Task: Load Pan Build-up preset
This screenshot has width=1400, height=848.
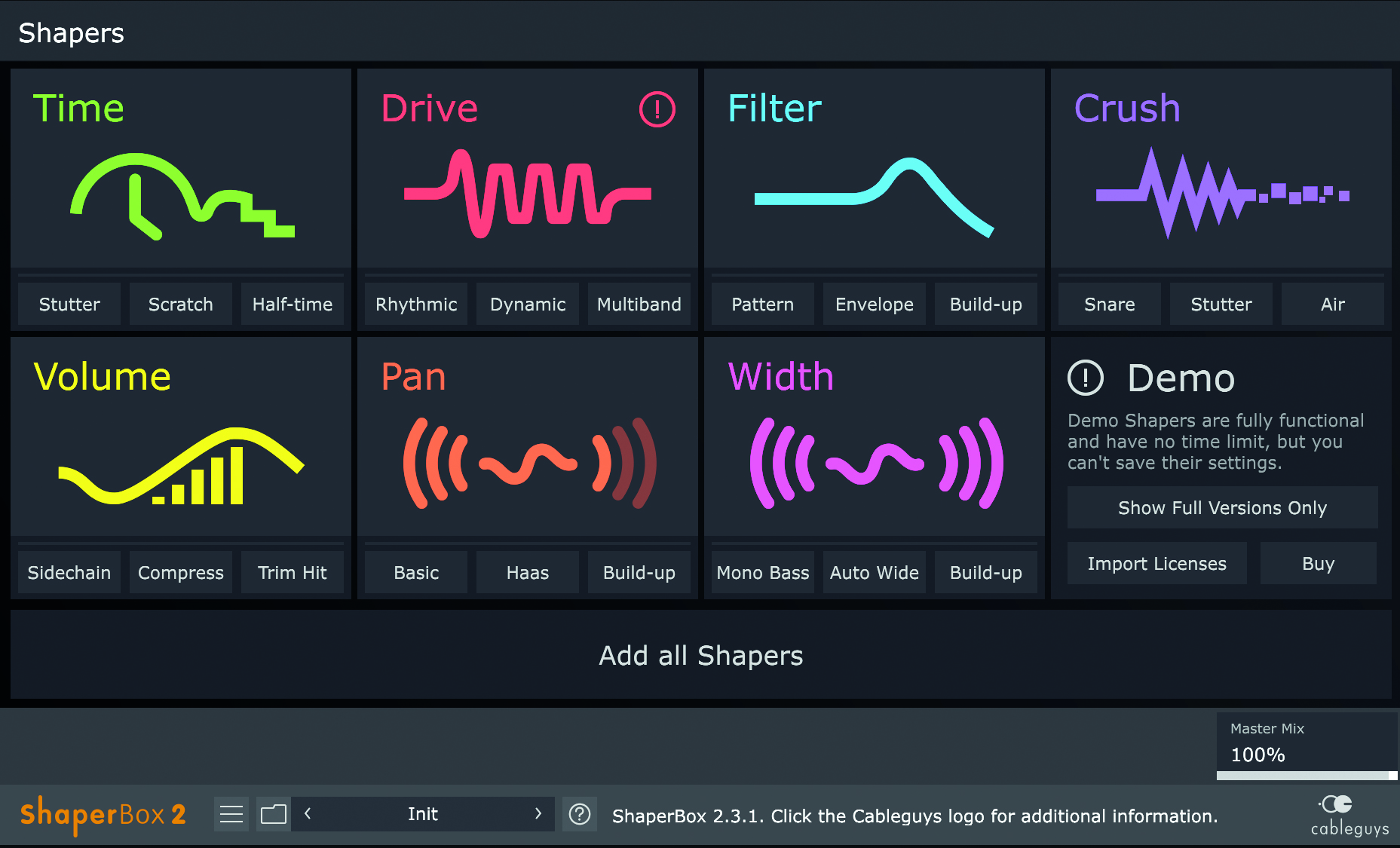Action: [639, 573]
